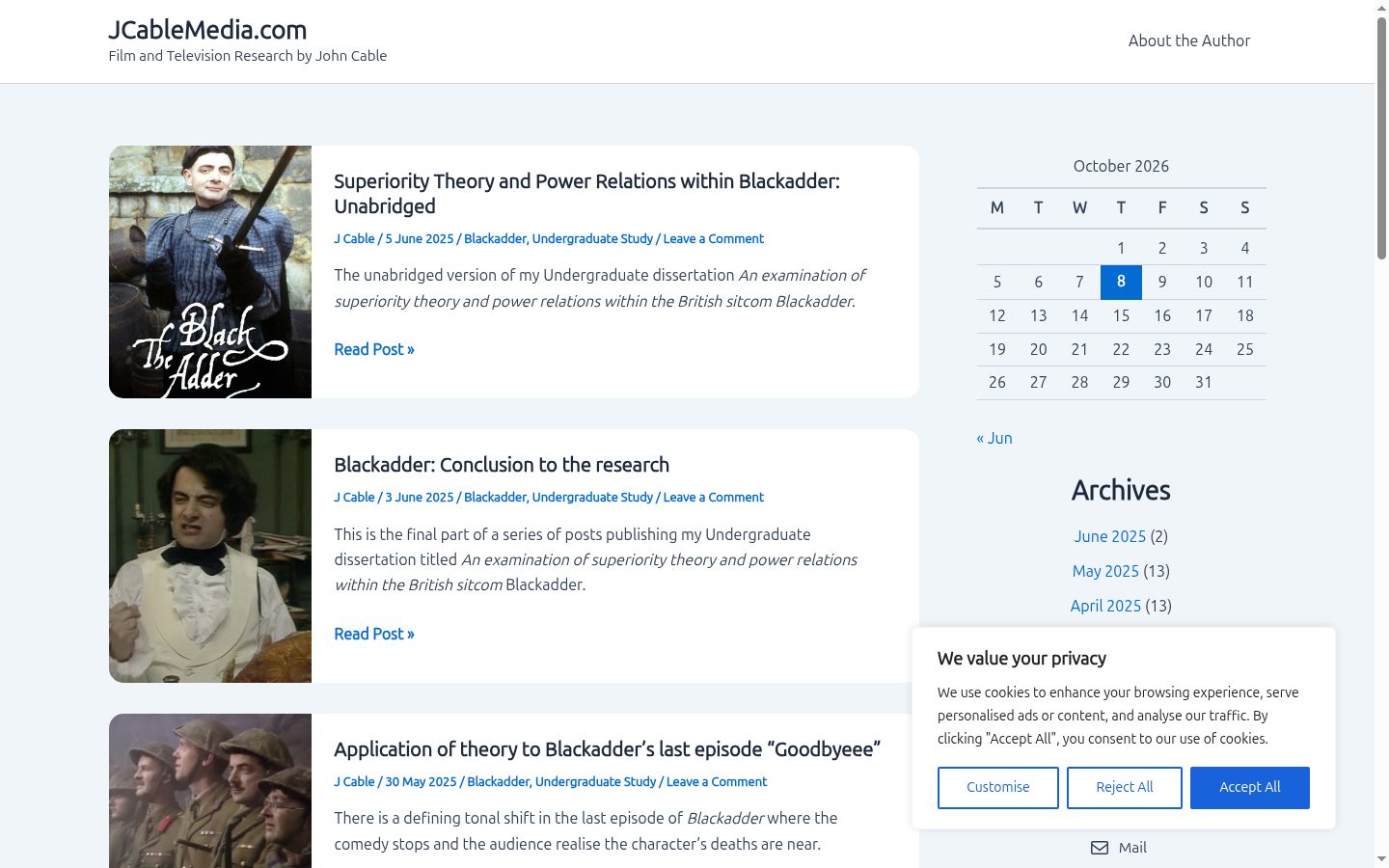Click the Black Adder title card thumbnail

click(x=210, y=272)
